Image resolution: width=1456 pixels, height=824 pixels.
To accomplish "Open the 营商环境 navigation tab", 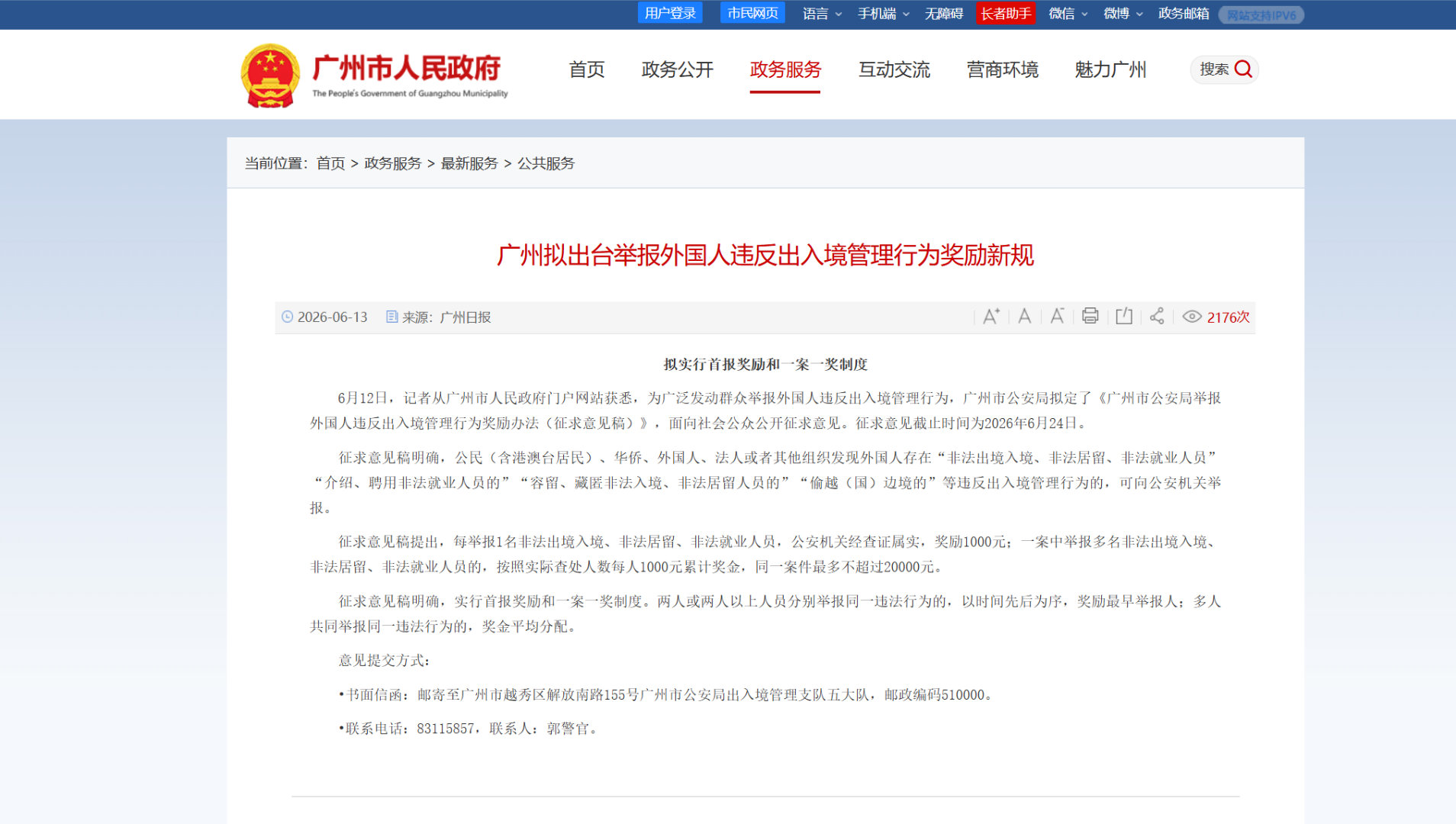I will 1003,69.
